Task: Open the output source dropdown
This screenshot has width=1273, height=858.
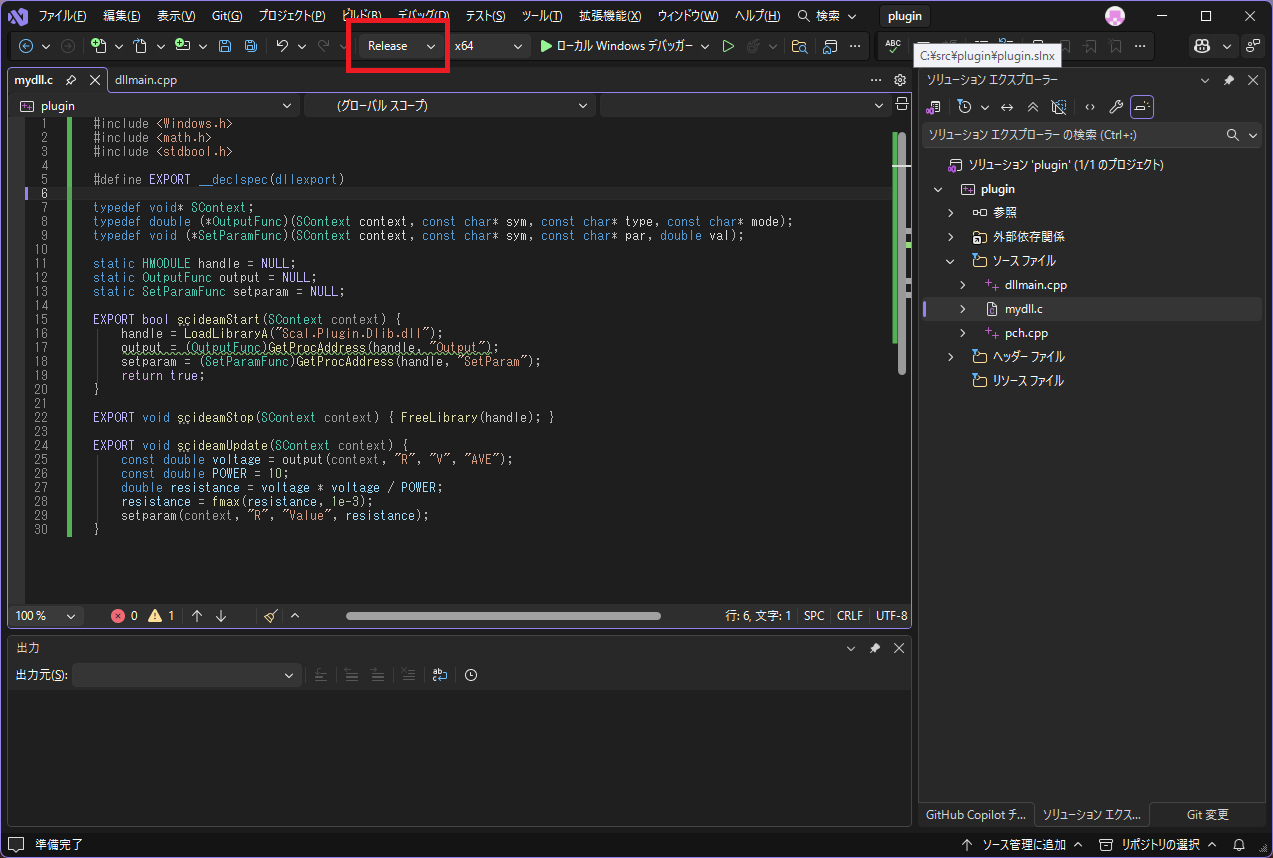Action: coord(186,675)
